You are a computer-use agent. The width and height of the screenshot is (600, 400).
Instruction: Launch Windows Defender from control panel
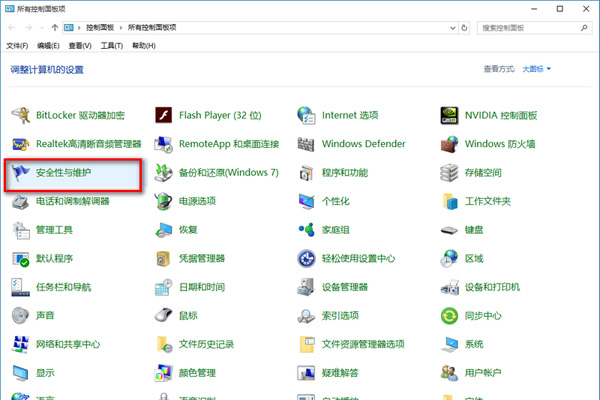click(x=363, y=144)
